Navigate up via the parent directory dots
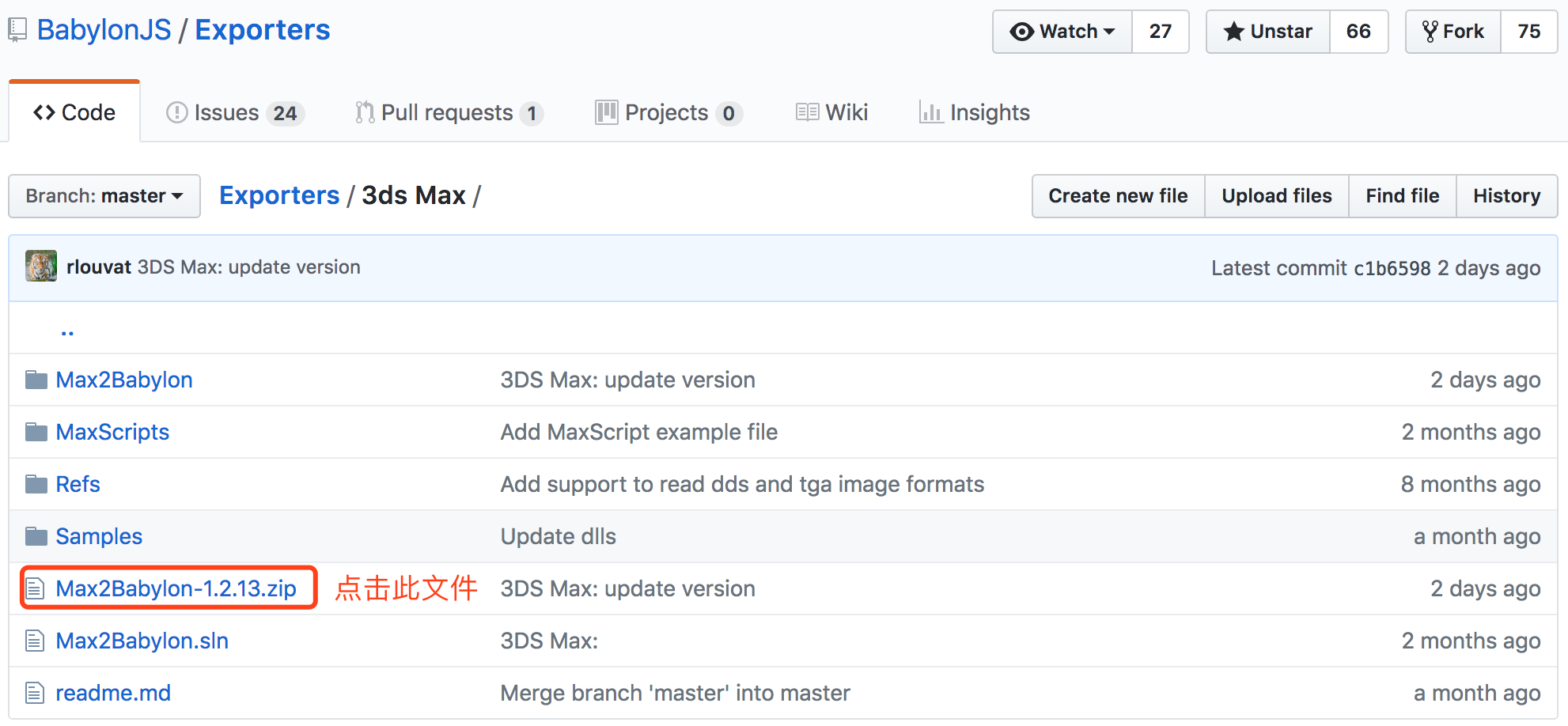 pyautogui.click(x=67, y=330)
